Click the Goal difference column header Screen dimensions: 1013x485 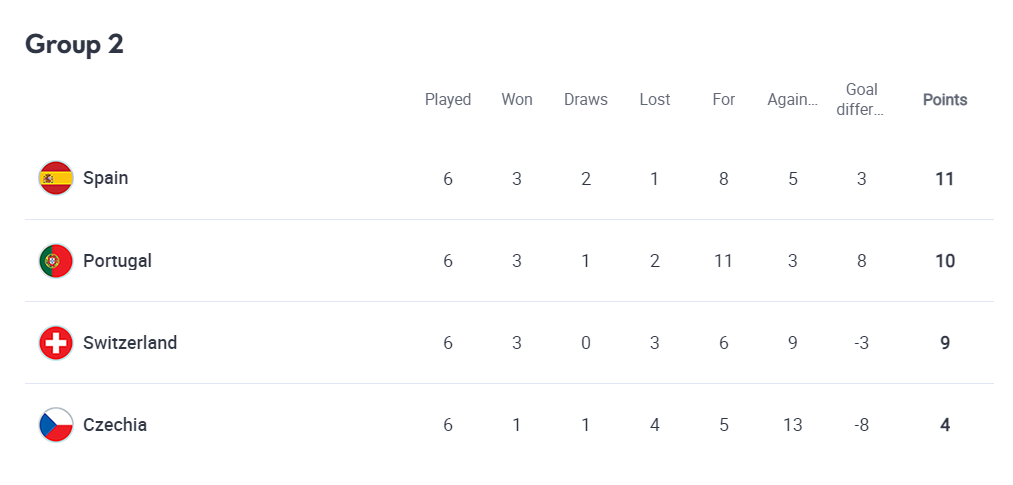pos(861,100)
